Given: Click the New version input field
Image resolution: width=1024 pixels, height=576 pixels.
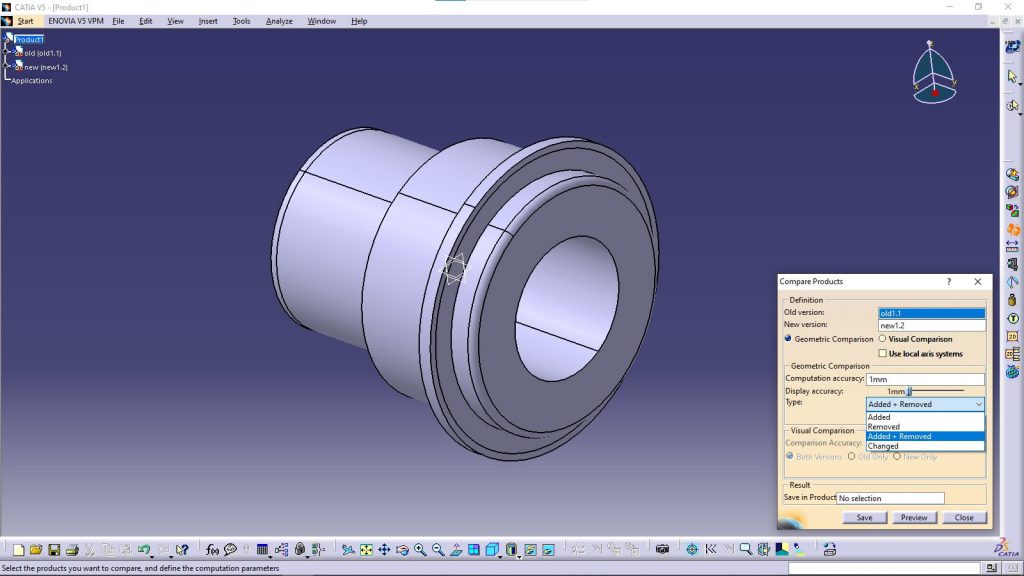Looking at the screenshot, I should [931, 325].
